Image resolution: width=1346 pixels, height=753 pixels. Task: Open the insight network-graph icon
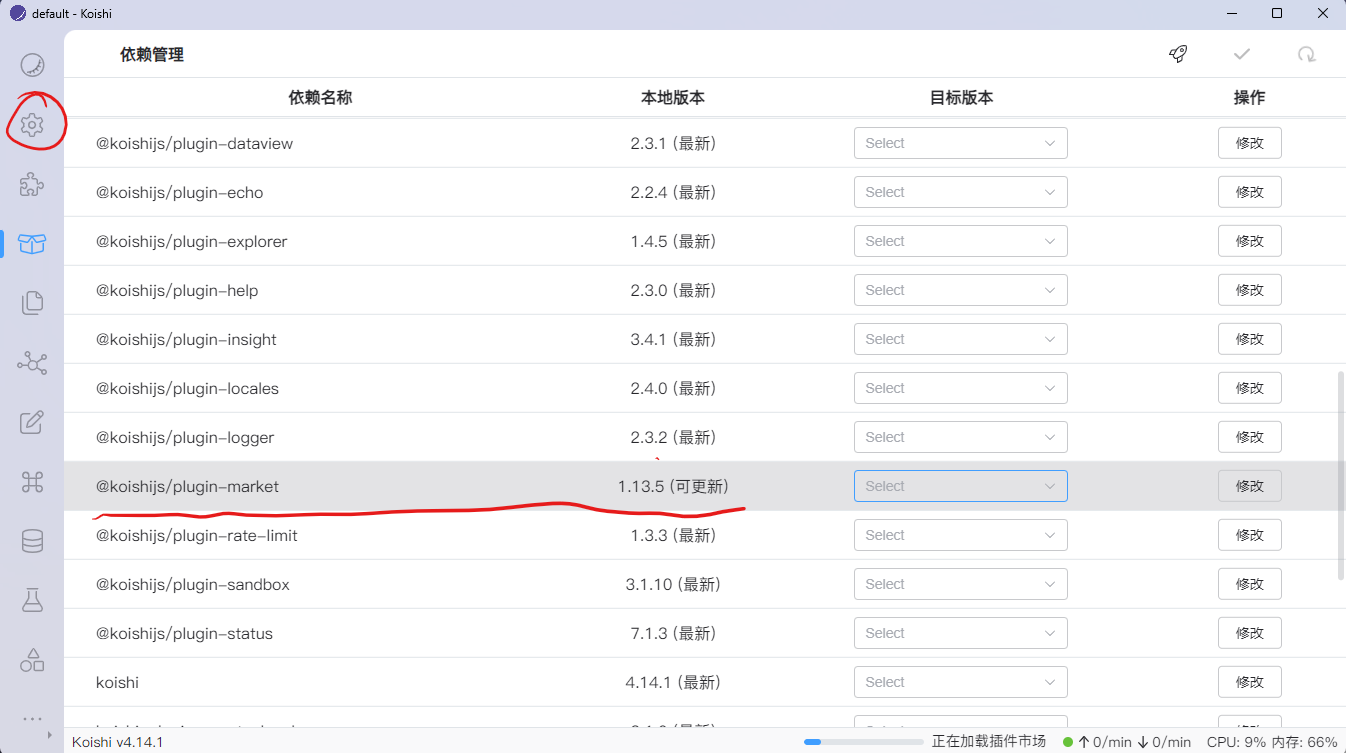tap(32, 363)
